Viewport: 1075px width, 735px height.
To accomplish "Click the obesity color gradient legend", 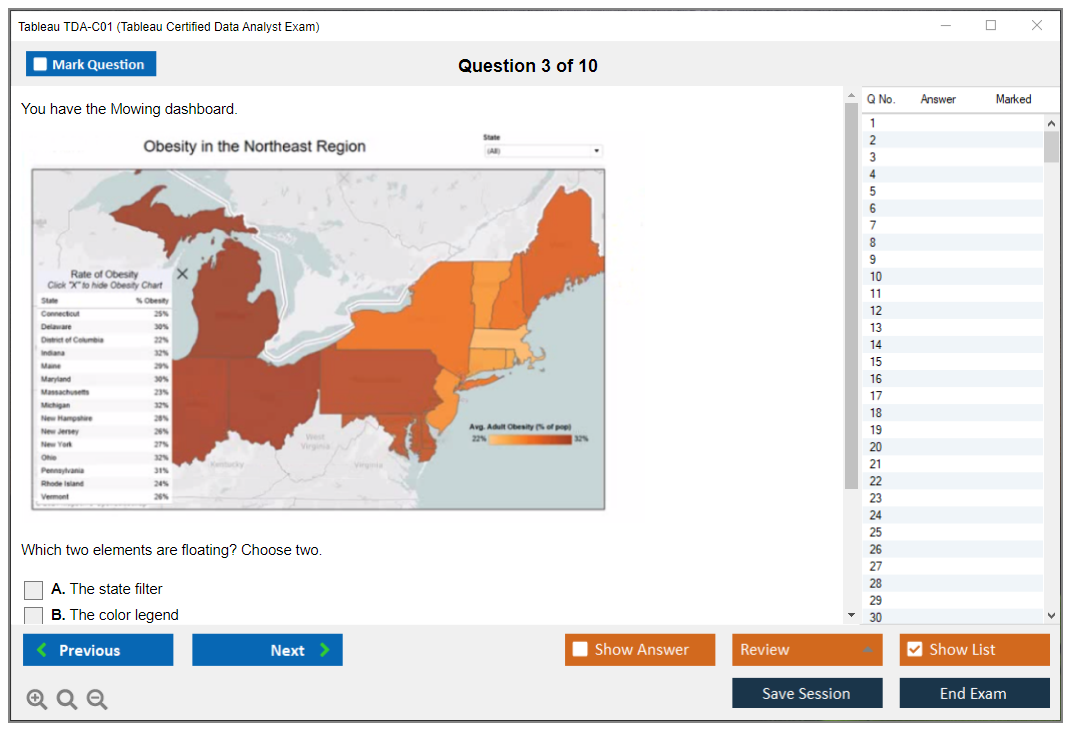I will (x=528, y=438).
